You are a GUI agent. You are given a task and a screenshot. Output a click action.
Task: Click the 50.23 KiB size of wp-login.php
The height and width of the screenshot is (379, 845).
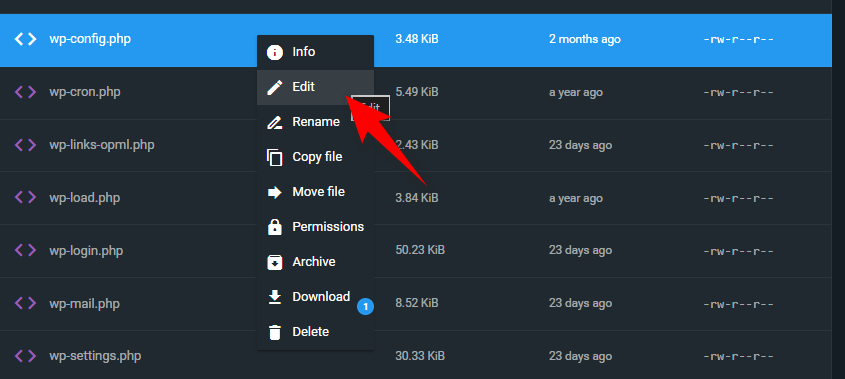click(420, 250)
